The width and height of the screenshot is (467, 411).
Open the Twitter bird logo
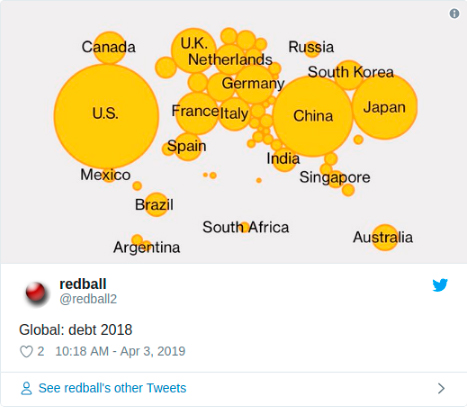(x=440, y=285)
